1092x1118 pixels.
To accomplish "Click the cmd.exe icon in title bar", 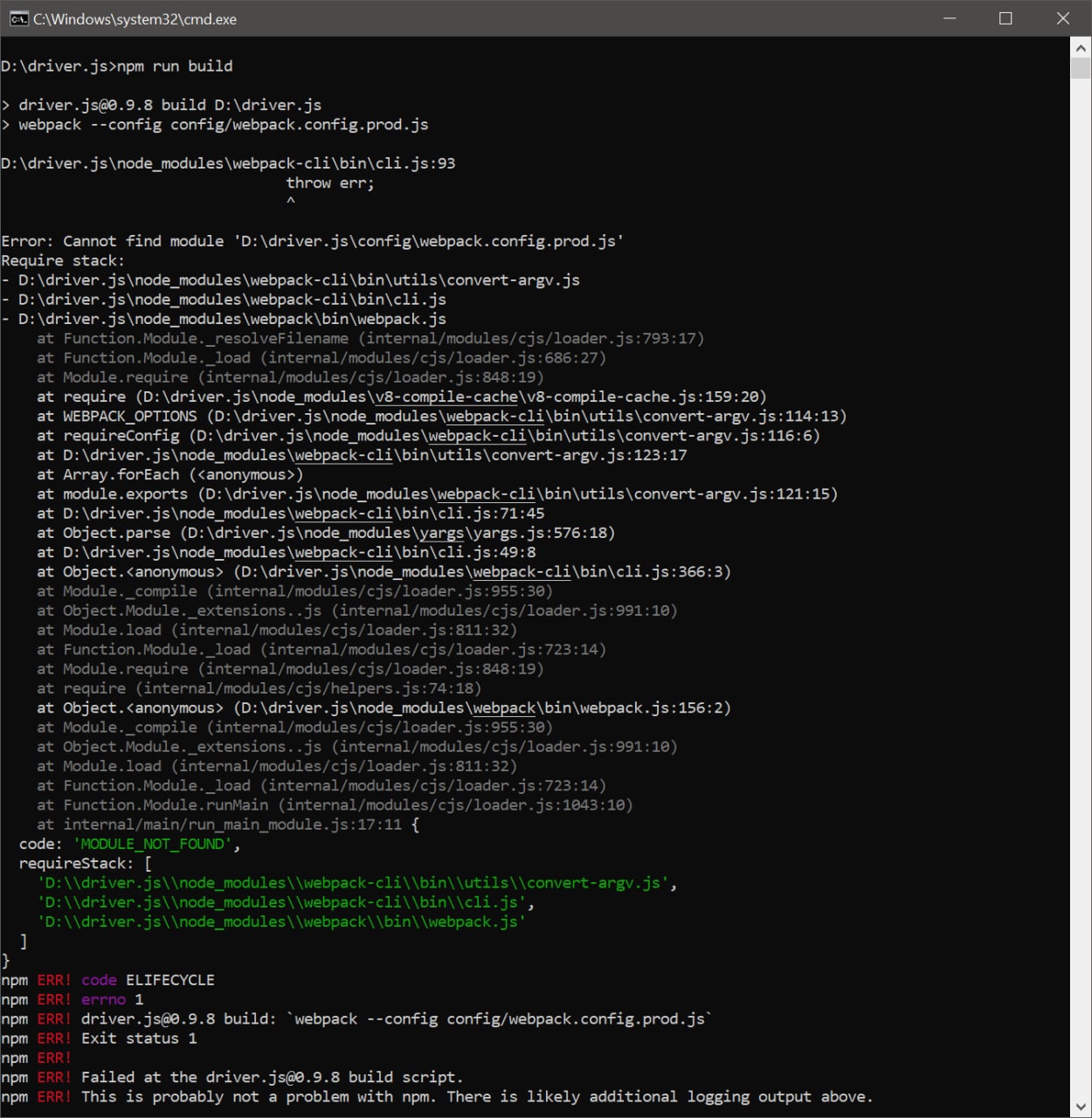I will (18, 18).
